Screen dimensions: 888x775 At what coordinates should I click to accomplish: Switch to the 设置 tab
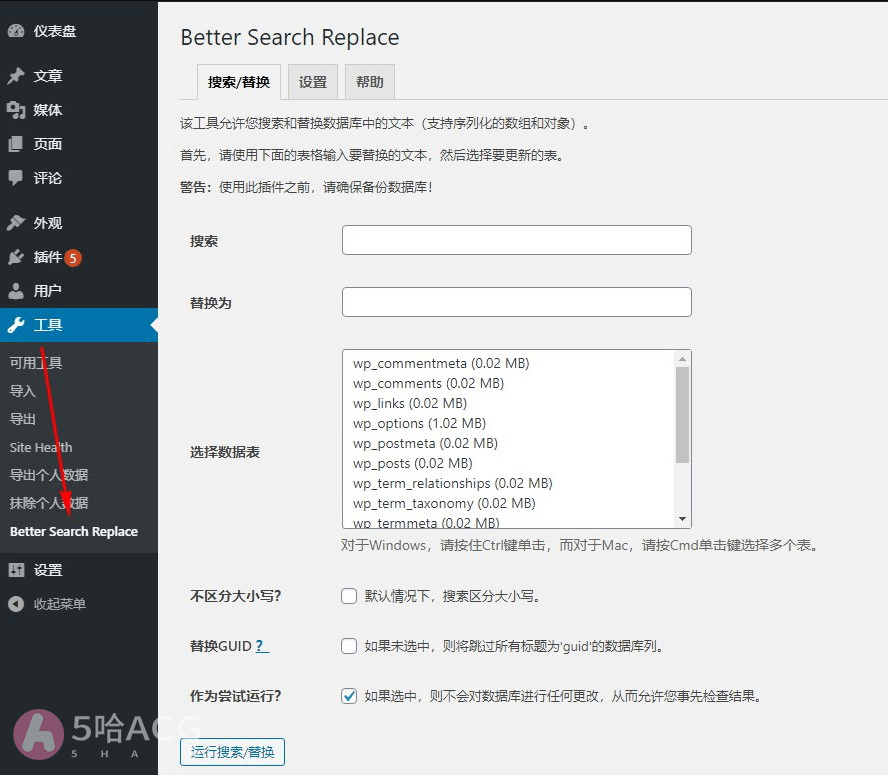point(312,81)
